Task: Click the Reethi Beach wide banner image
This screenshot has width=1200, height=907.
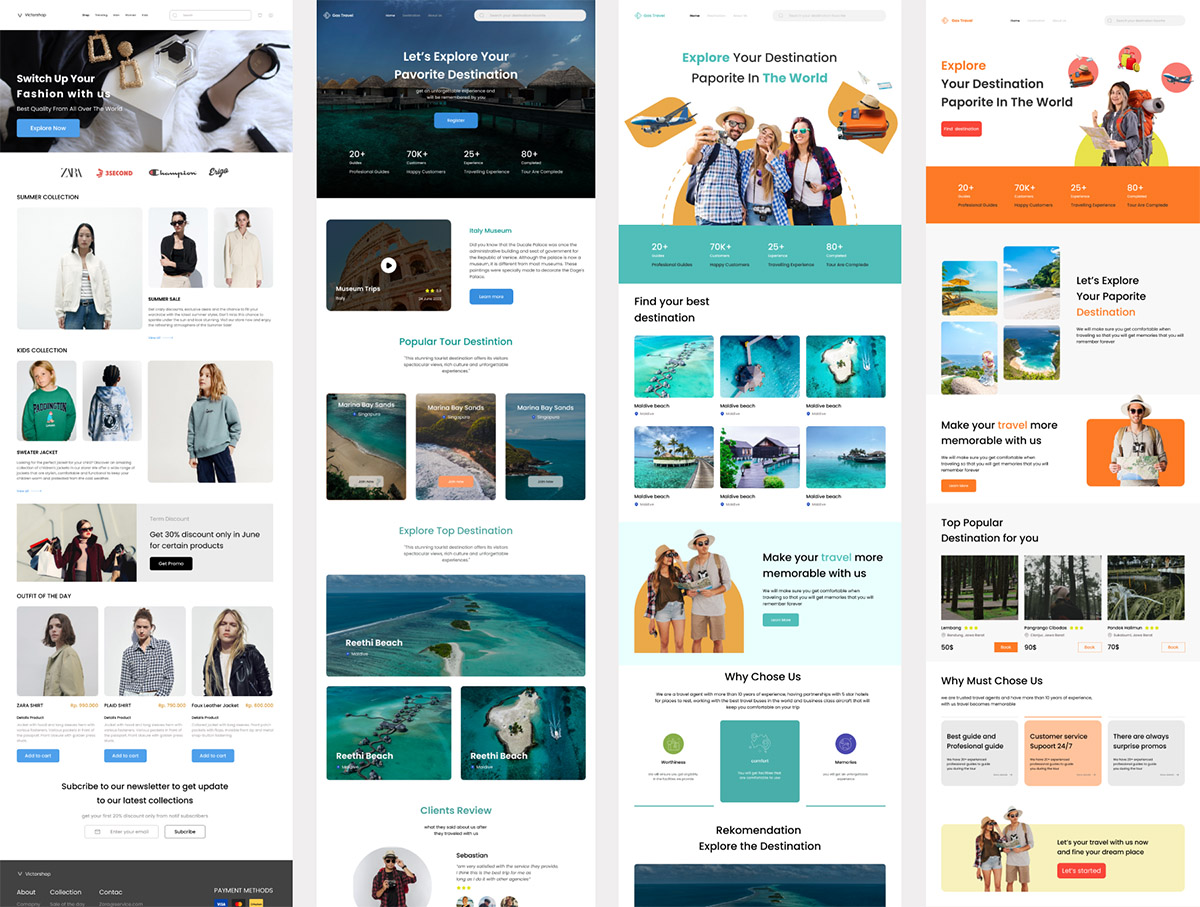Action: (455, 626)
